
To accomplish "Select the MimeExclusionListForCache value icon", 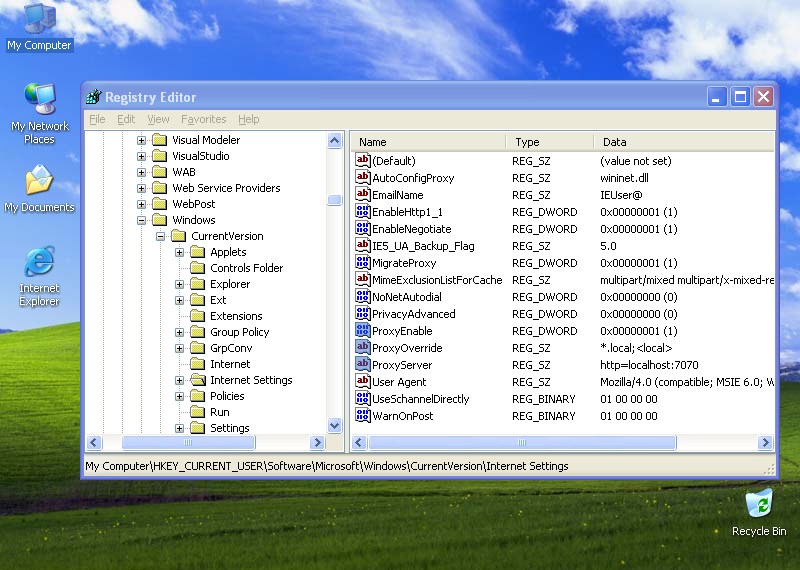I will [362, 279].
